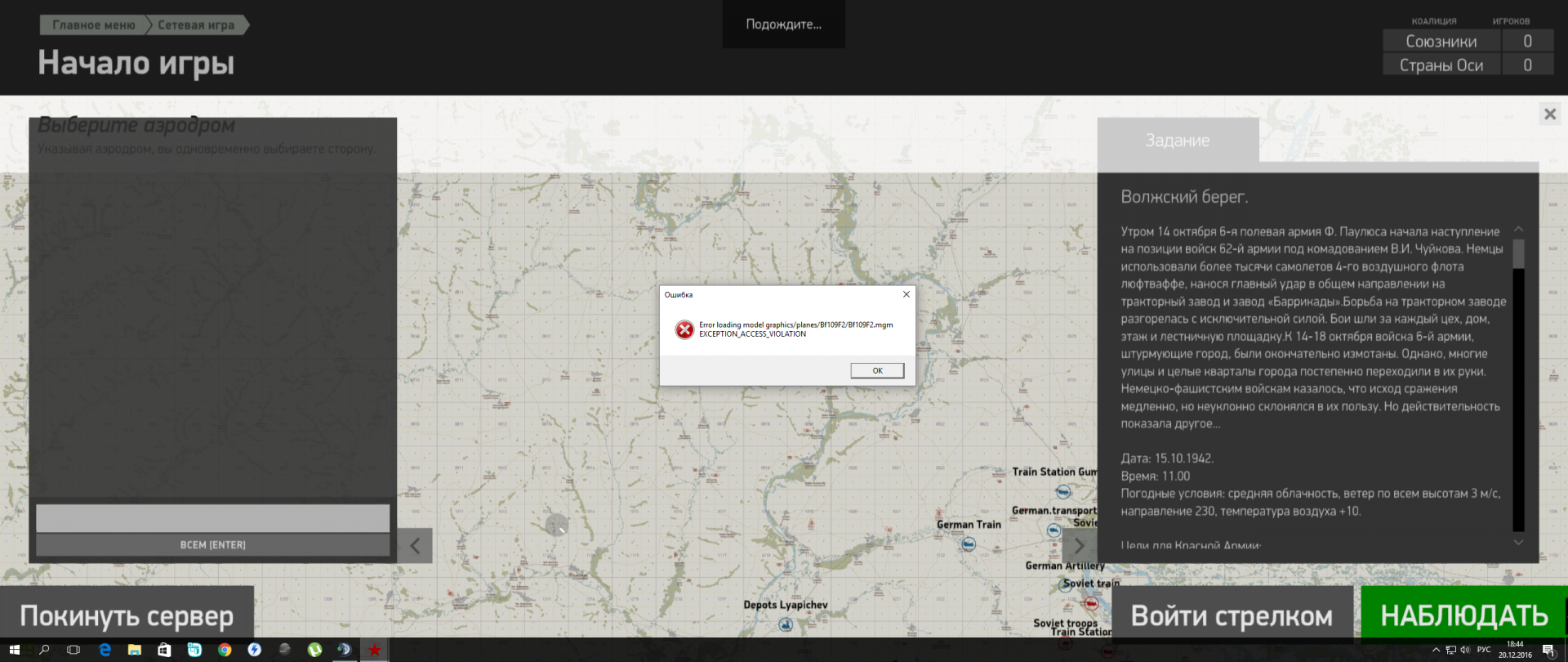Click the briefing scrollbar thumb
This screenshot has width=1568, height=662.
tap(1518, 253)
